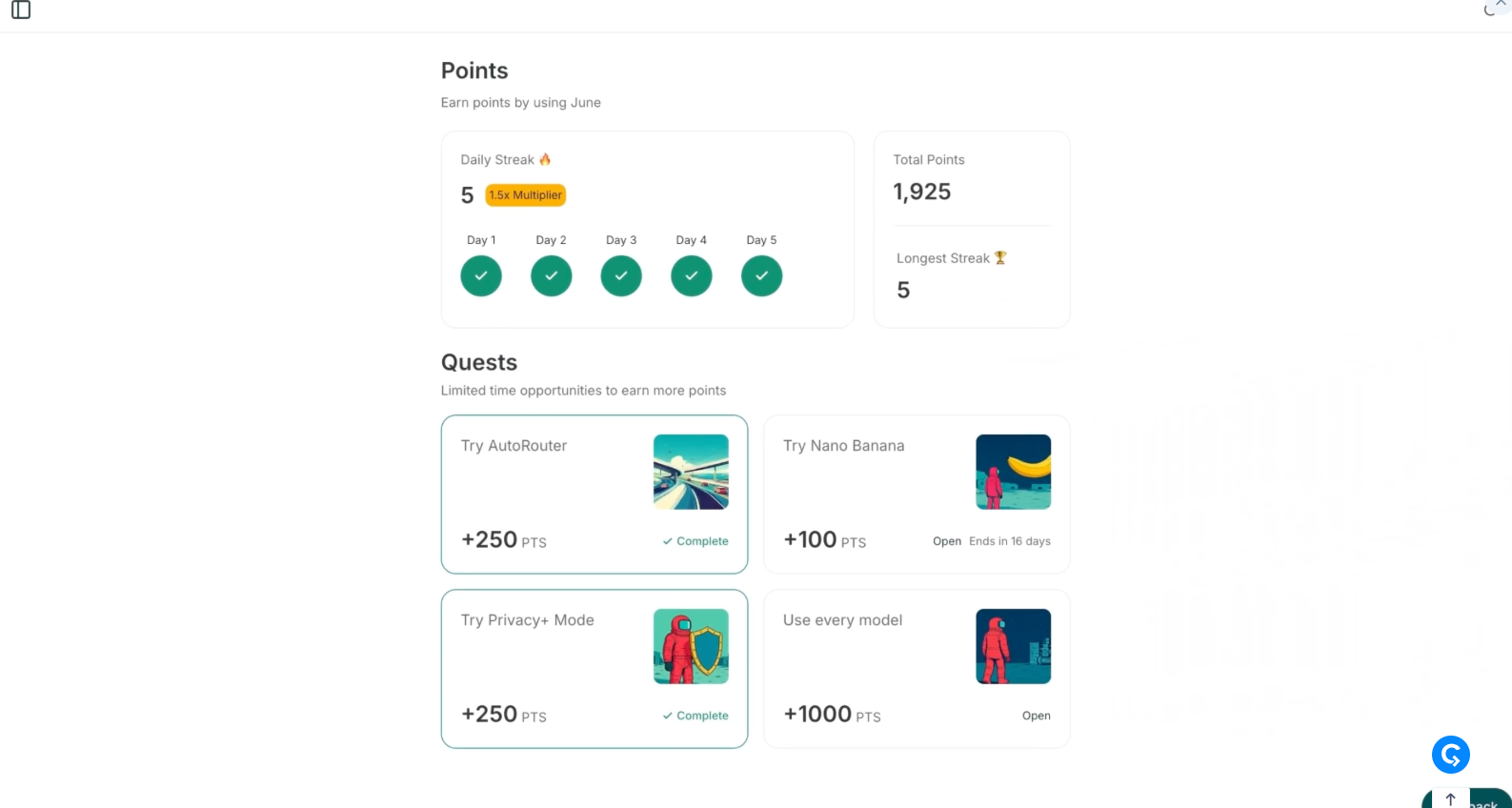Click Complete status on Try AutoRouter

(696, 541)
